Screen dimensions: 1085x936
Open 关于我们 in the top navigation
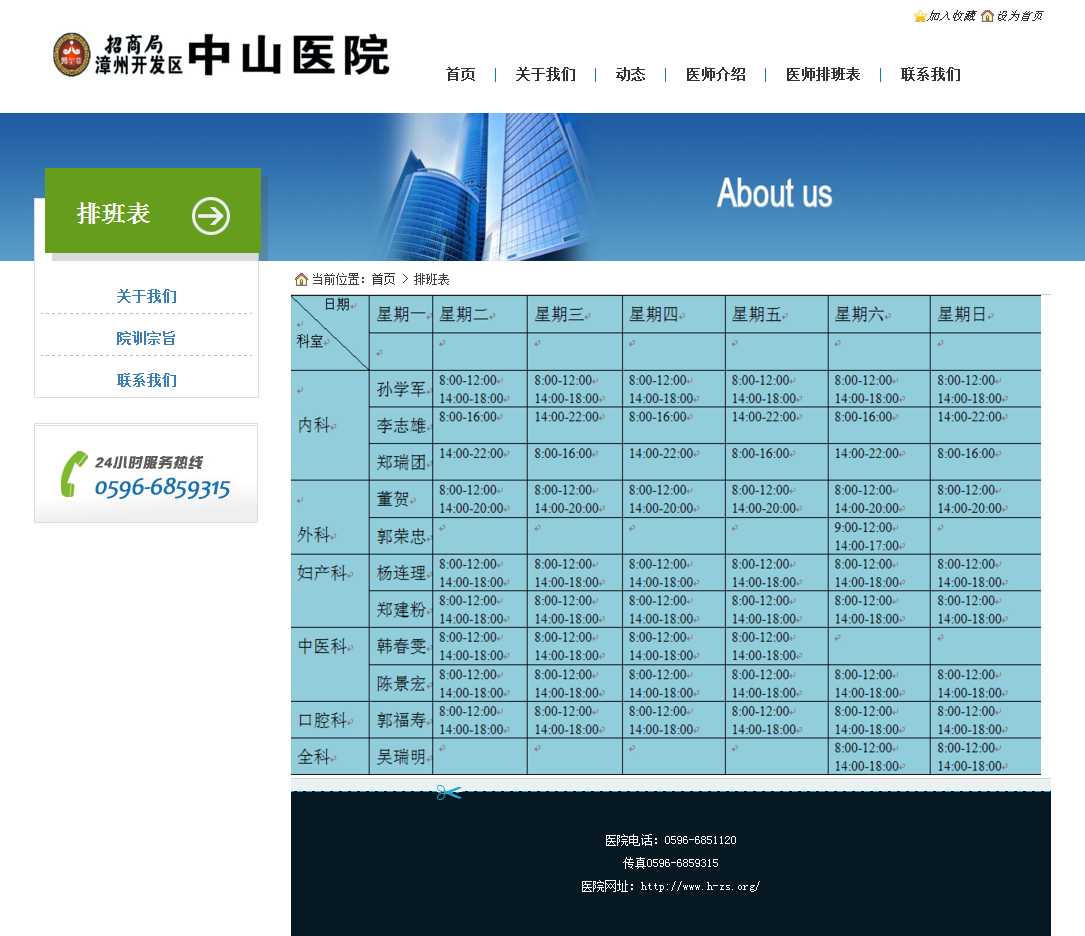(x=545, y=75)
